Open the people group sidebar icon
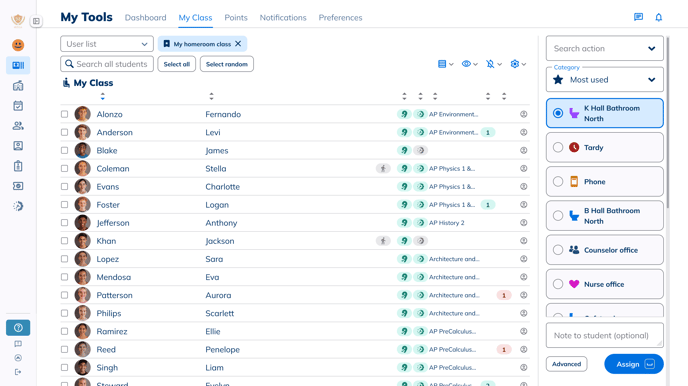 [18, 126]
